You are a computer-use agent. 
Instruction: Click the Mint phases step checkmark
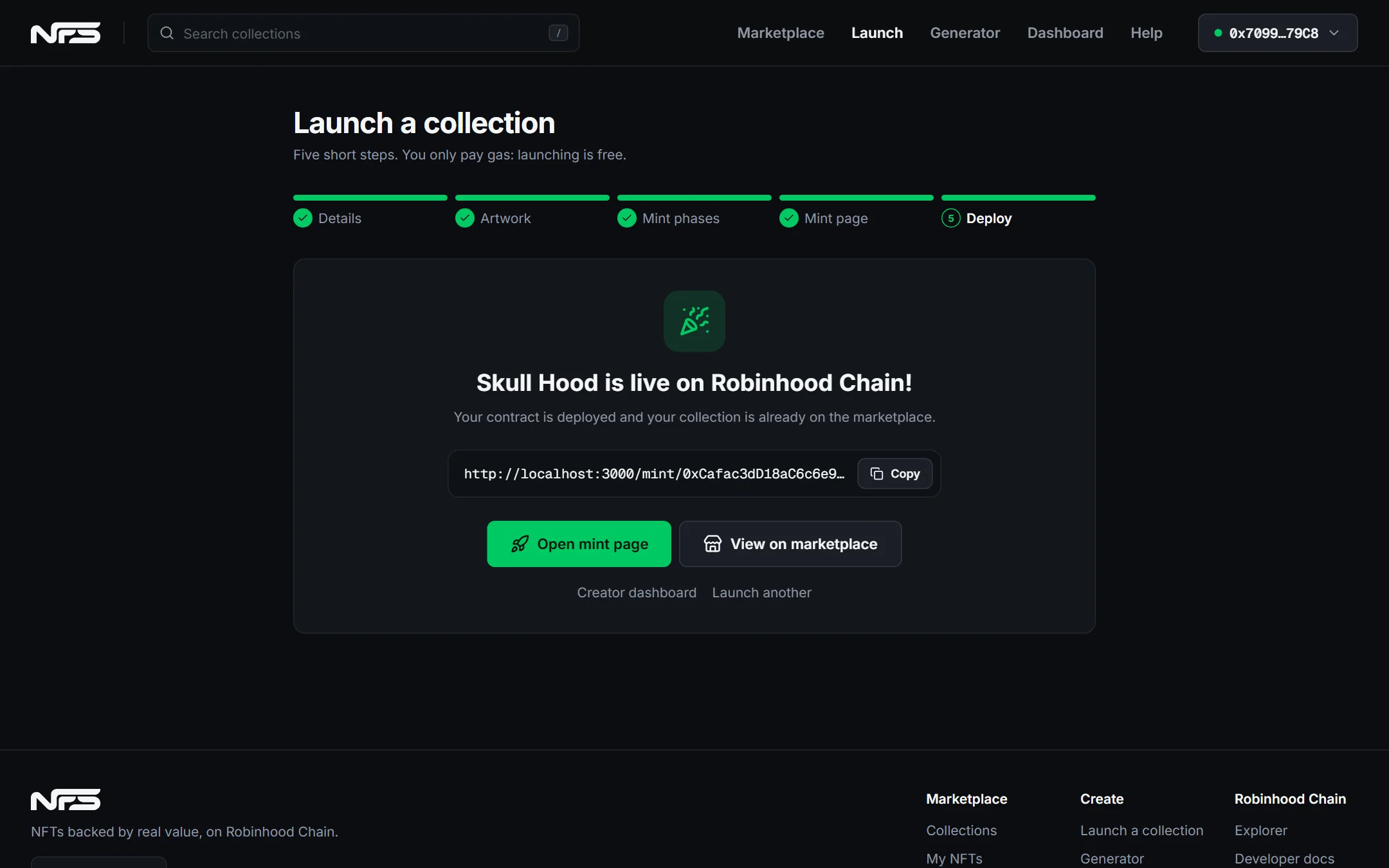(627, 218)
